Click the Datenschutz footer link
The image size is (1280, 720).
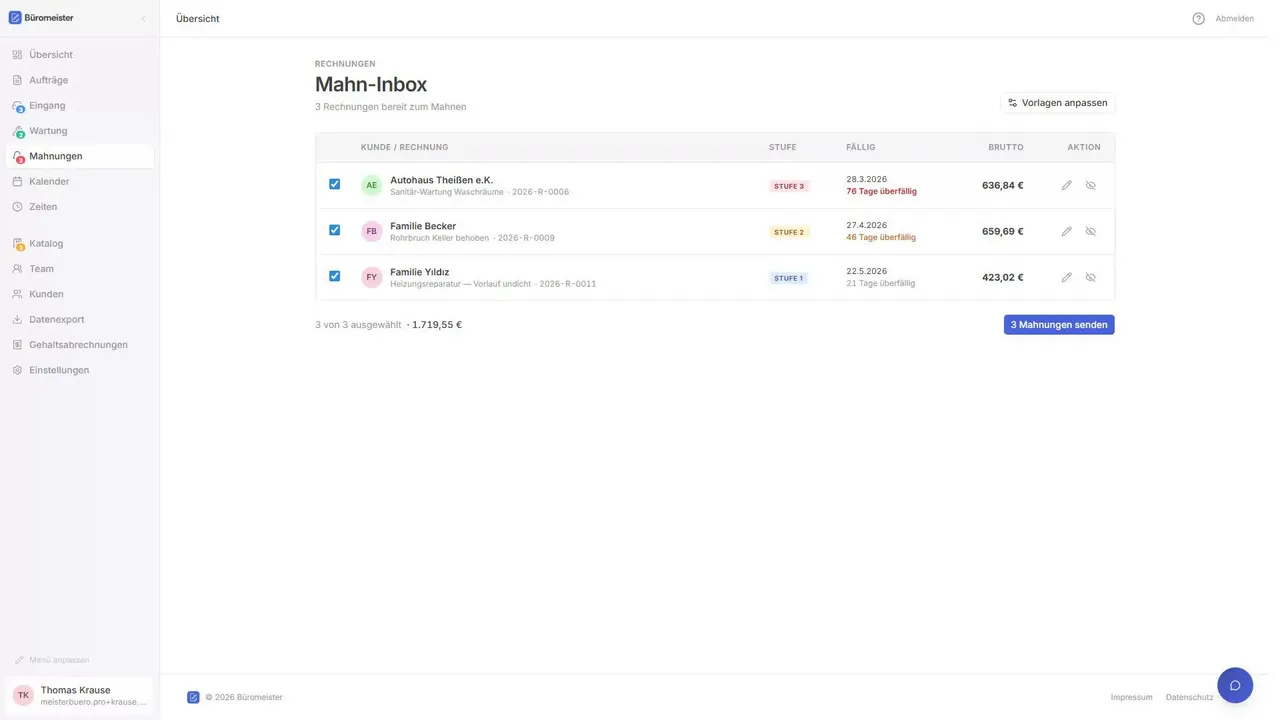(x=1189, y=697)
